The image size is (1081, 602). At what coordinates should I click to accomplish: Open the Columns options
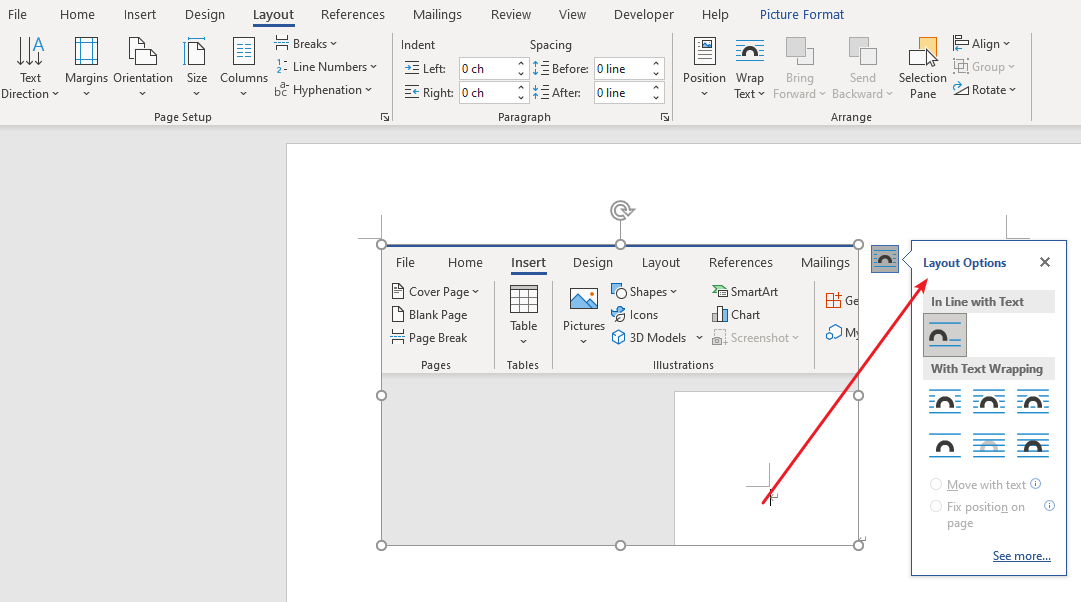(x=243, y=68)
